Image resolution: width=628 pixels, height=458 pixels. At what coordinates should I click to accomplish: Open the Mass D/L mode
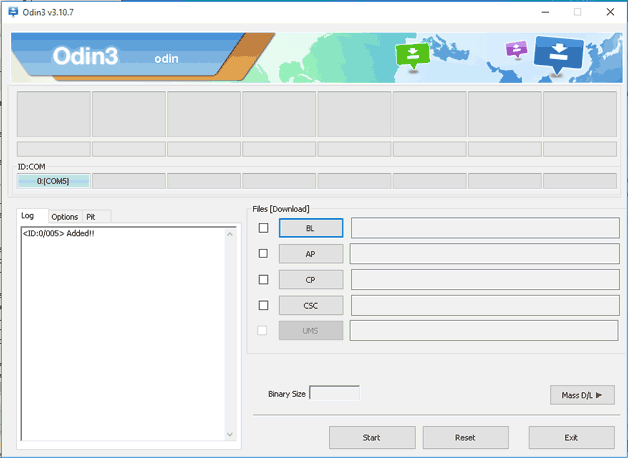click(582, 395)
